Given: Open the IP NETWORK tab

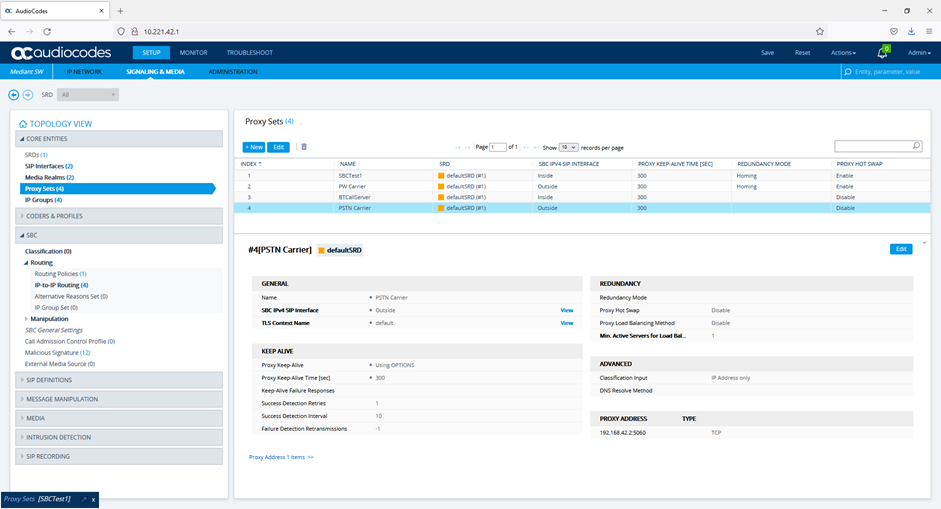Looking at the screenshot, I should click(x=84, y=71).
